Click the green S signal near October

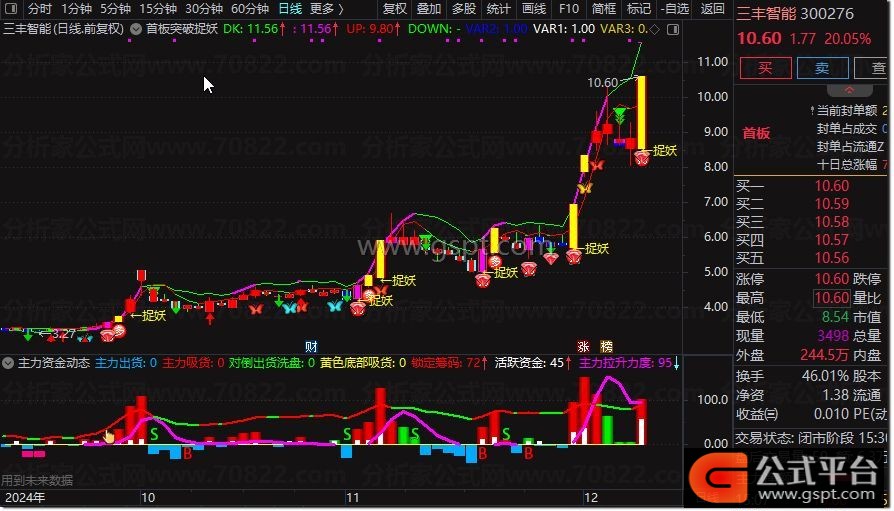pyautogui.click(x=154, y=435)
